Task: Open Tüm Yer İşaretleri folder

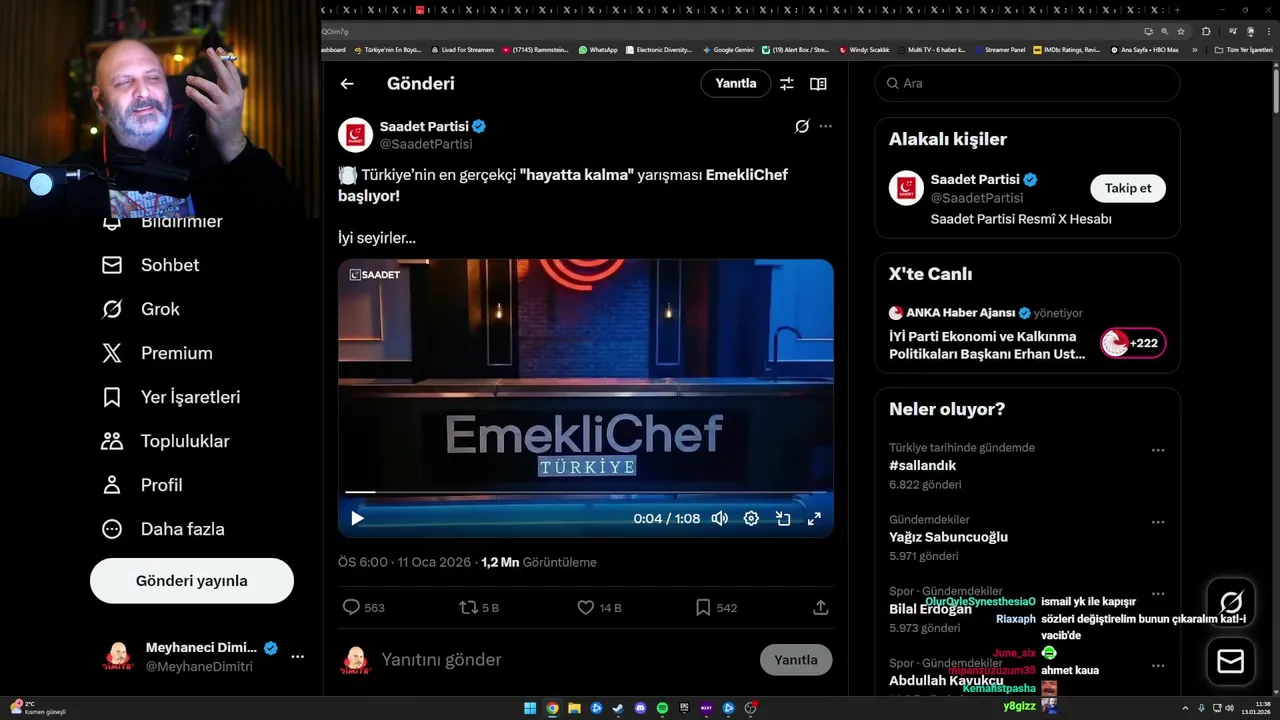Action: (1243, 49)
